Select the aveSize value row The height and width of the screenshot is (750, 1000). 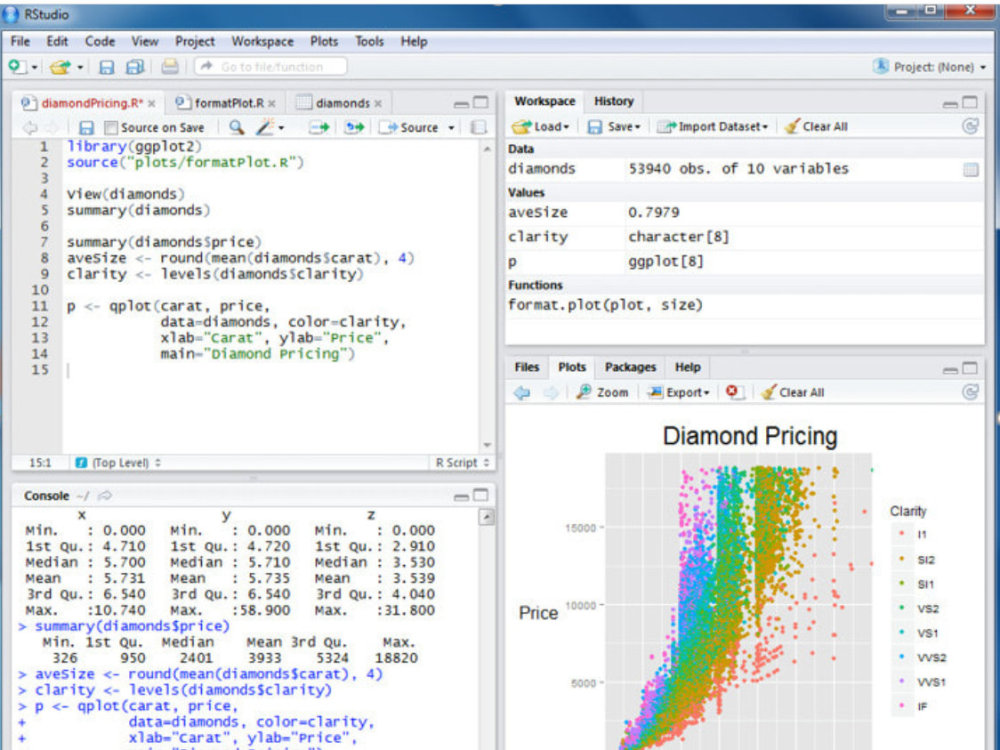744,212
